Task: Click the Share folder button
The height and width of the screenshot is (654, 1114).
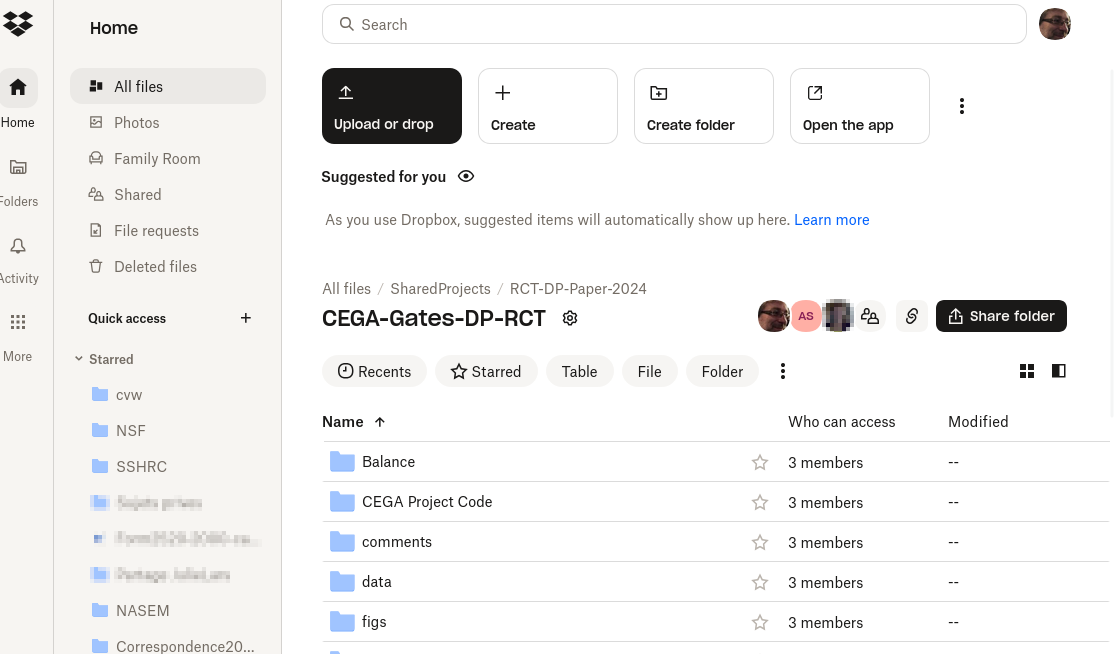Action: pyautogui.click(x=1001, y=315)
